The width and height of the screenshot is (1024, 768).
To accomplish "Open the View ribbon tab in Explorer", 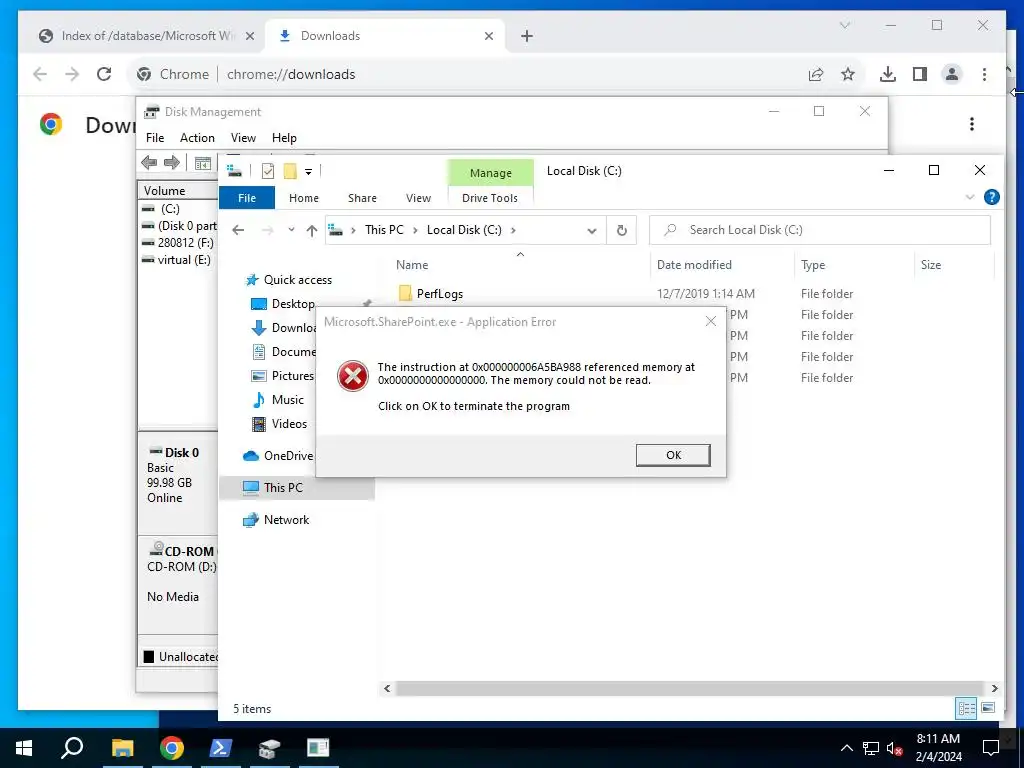I will pos(418,198).
